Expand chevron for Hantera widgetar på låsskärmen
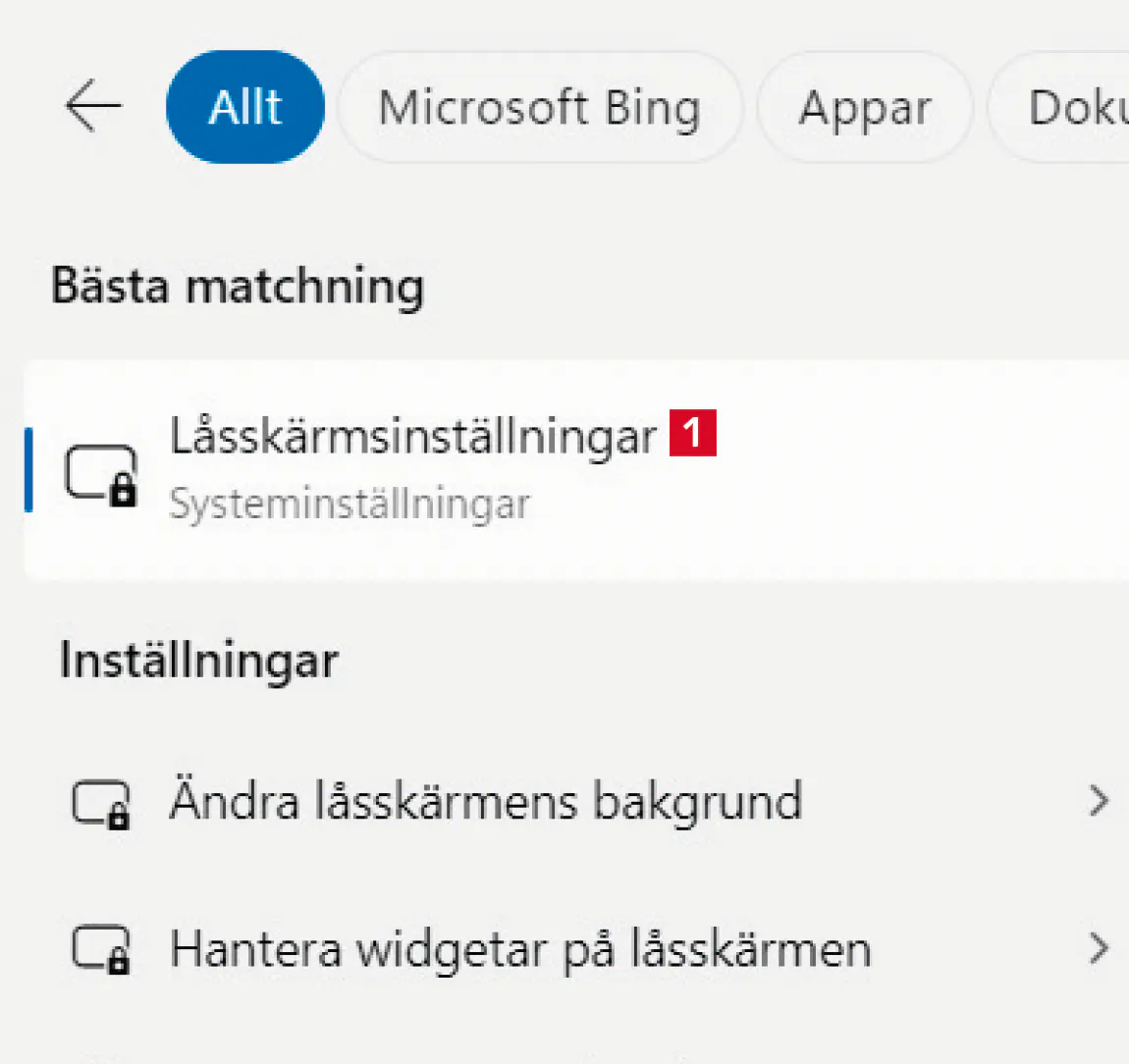Screen dimensions: 1129x1064 click(1100, 948)
